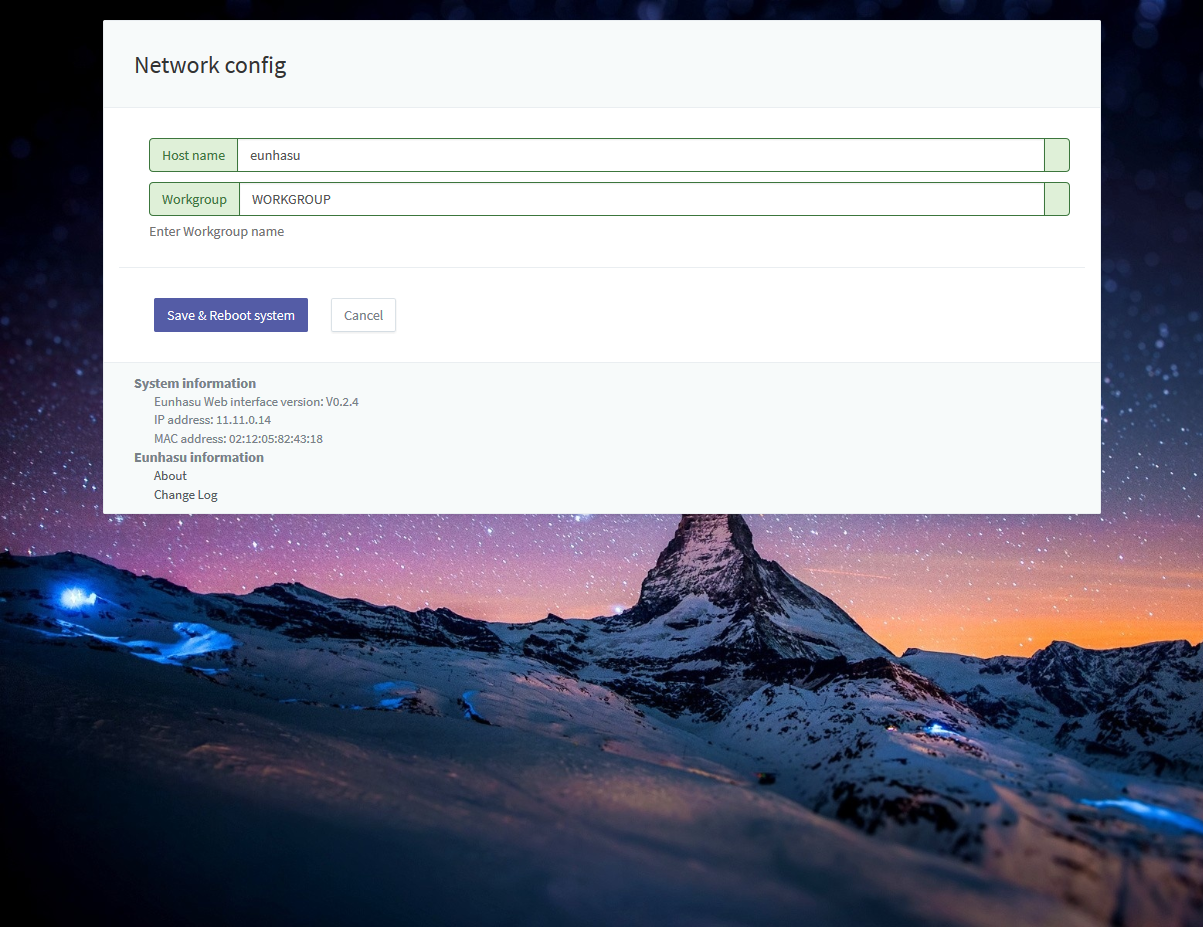
Task: Open the About link
Action: 170,476
